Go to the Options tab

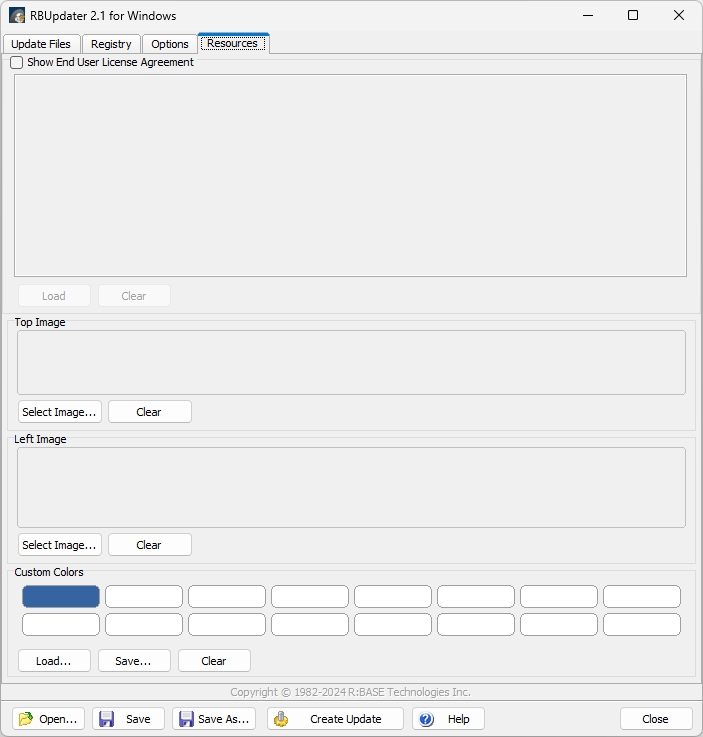click(170, 44)
